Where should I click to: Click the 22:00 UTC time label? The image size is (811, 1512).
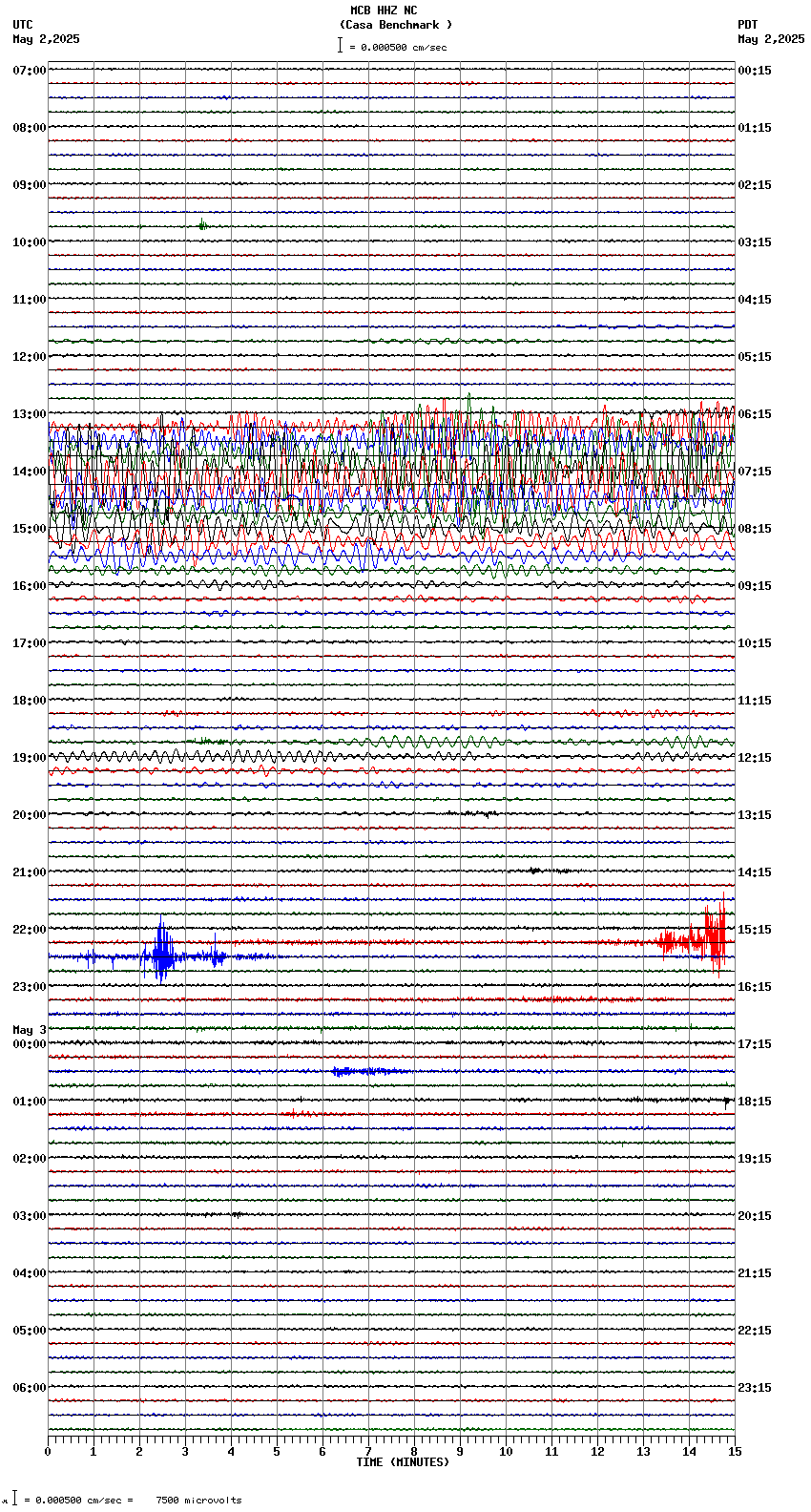pyautogui.click(x=30, y=930)
